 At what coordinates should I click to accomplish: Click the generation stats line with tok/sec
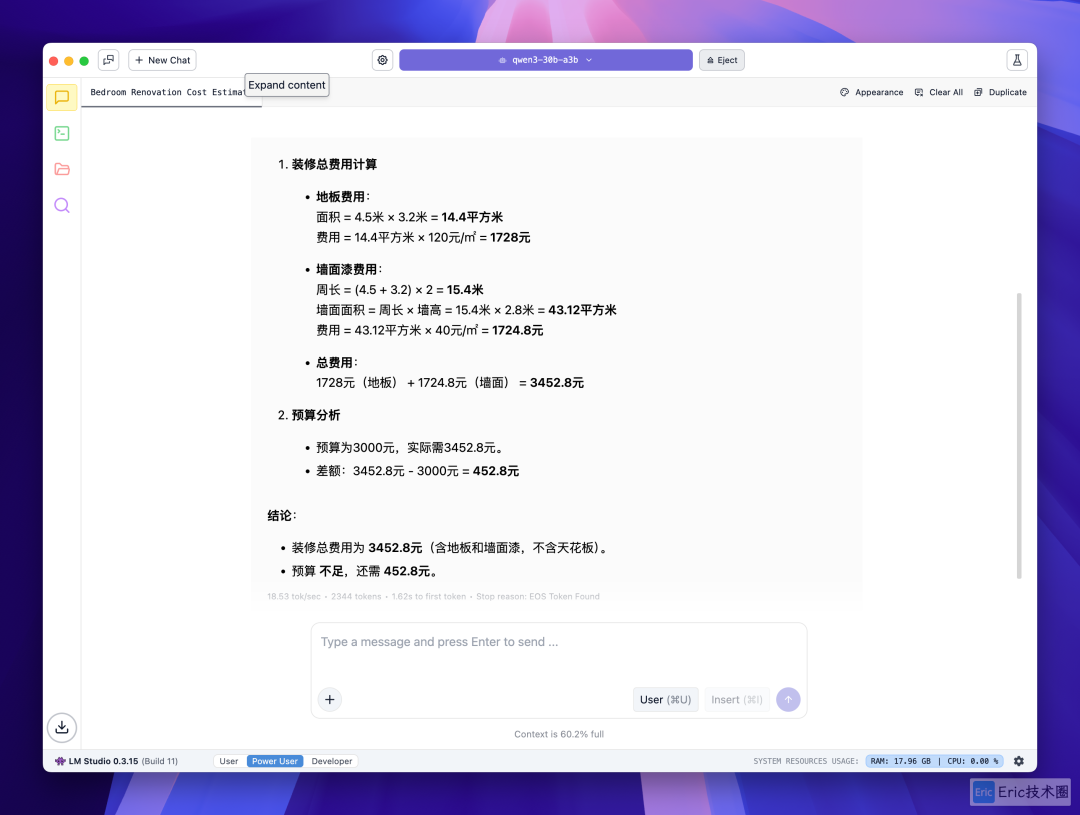[x=433, y=597]
